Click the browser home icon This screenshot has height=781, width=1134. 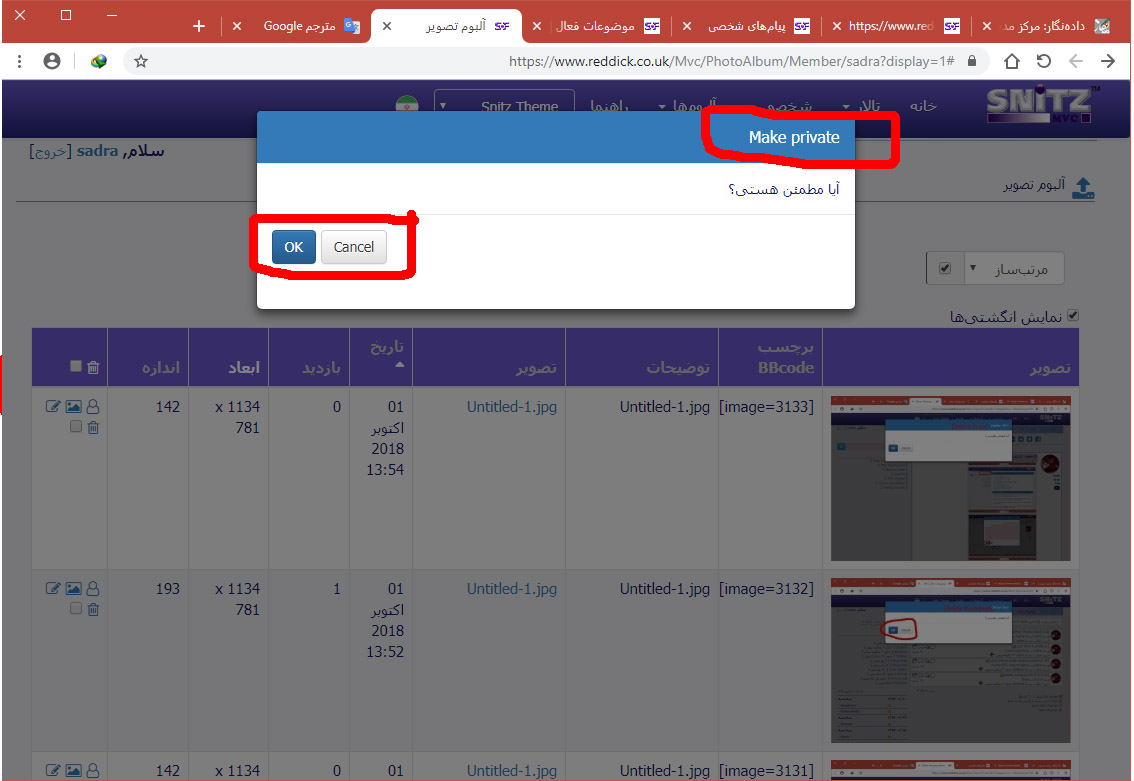tap(1012, 61)
